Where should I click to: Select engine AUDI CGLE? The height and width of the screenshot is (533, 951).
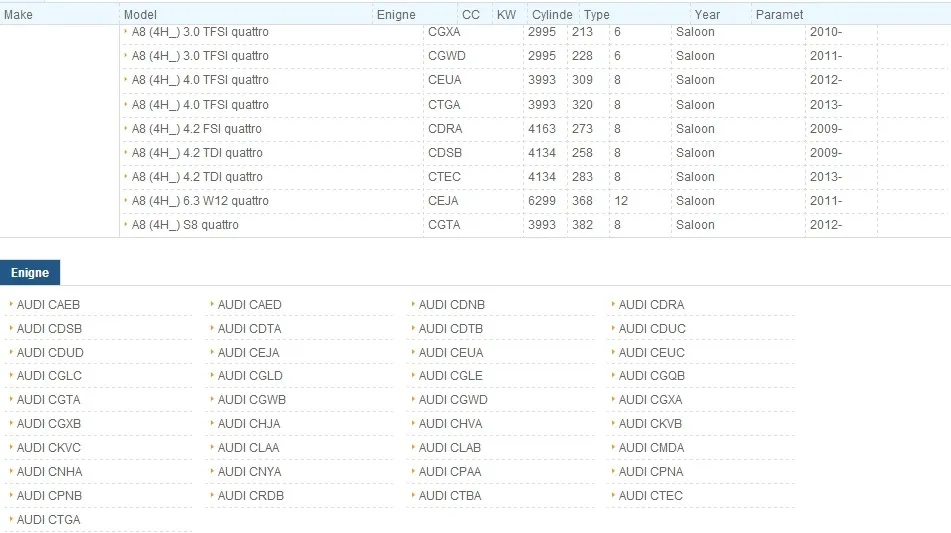click(451, 376)
